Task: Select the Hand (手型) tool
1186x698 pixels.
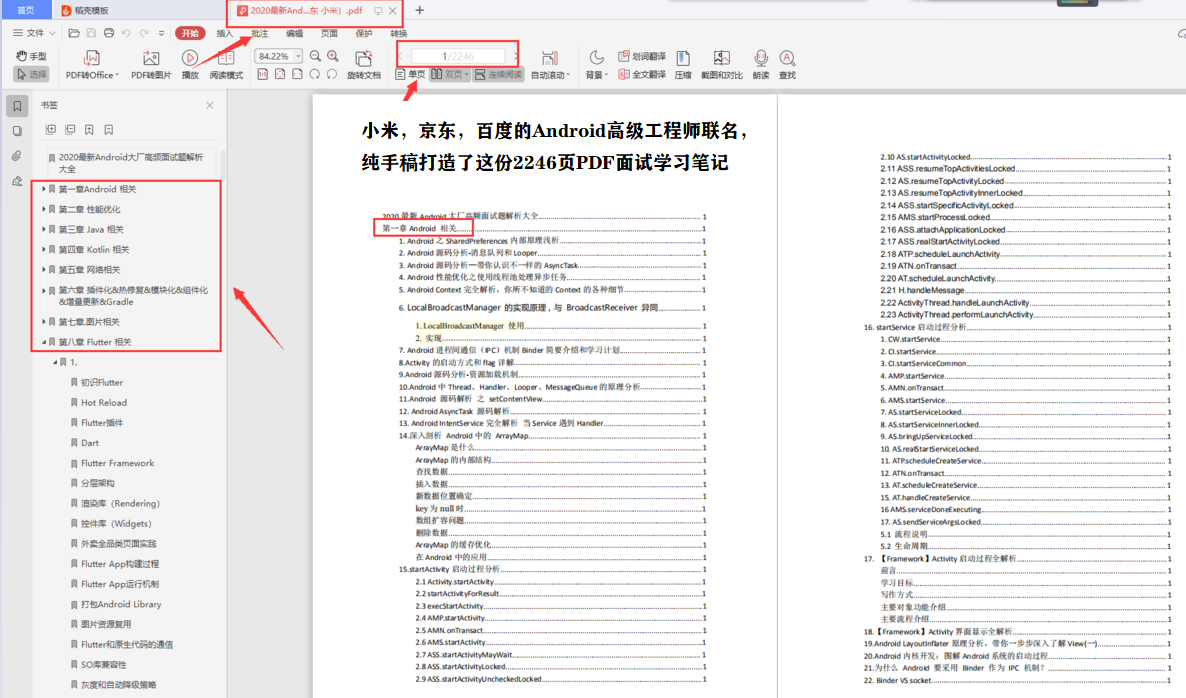Action: [x=31, y=56]
